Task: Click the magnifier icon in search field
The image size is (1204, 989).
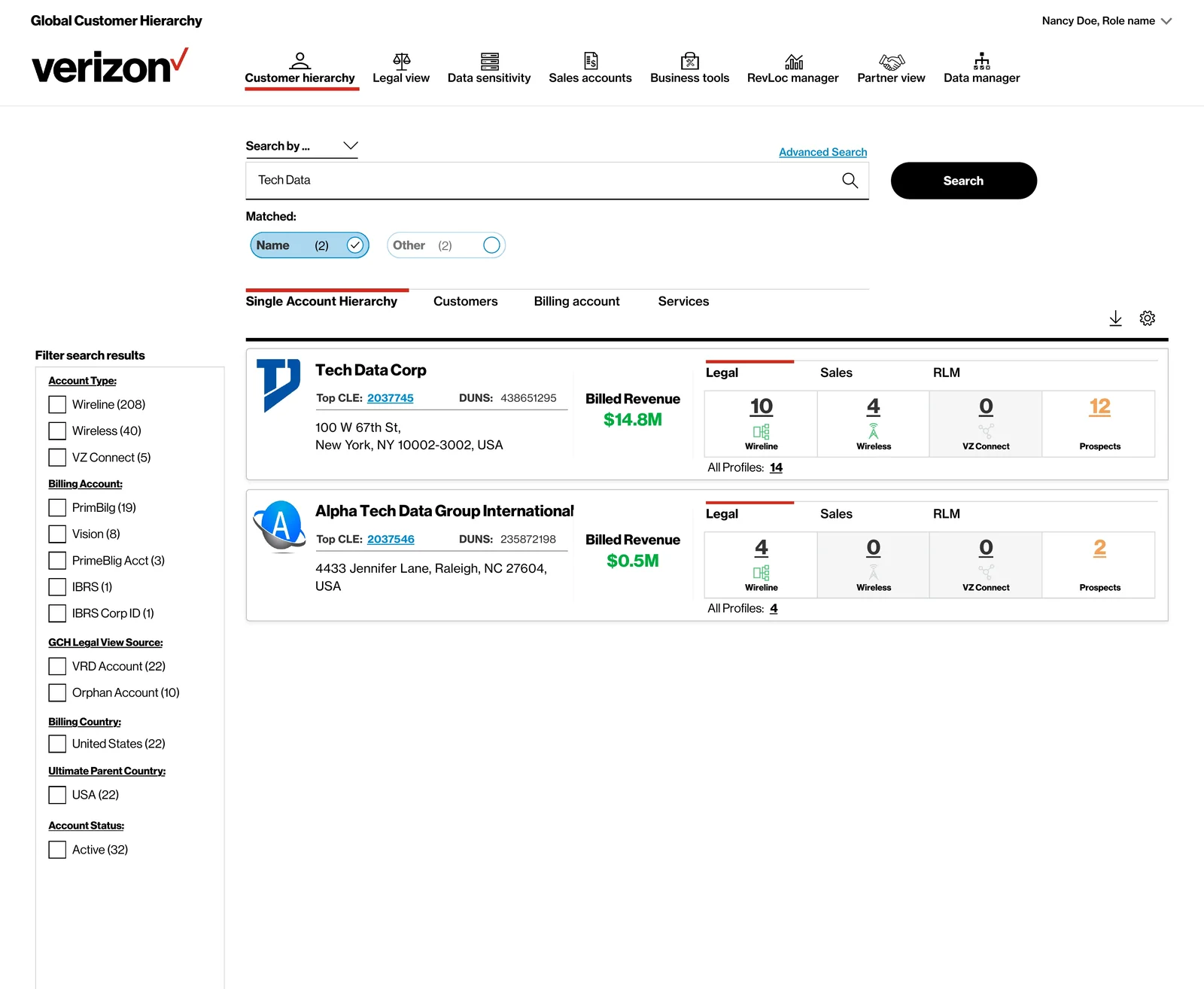Action: click(x=850, y=180)
